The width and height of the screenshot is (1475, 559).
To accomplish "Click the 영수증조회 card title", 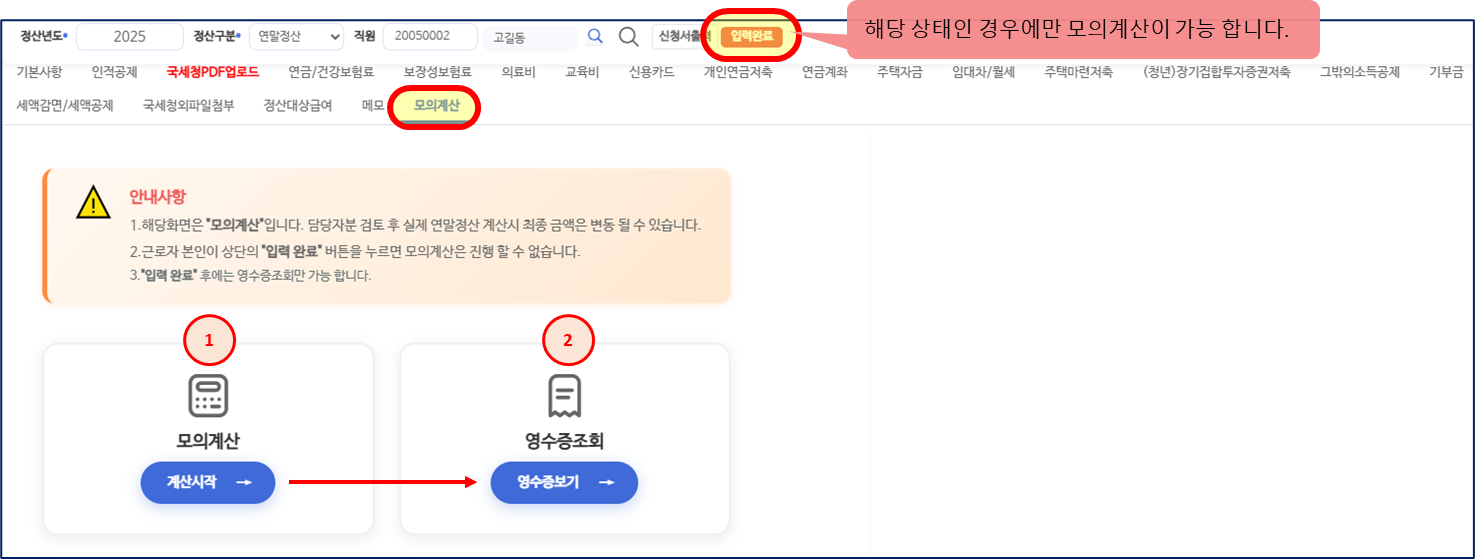I will click(564, 441).
